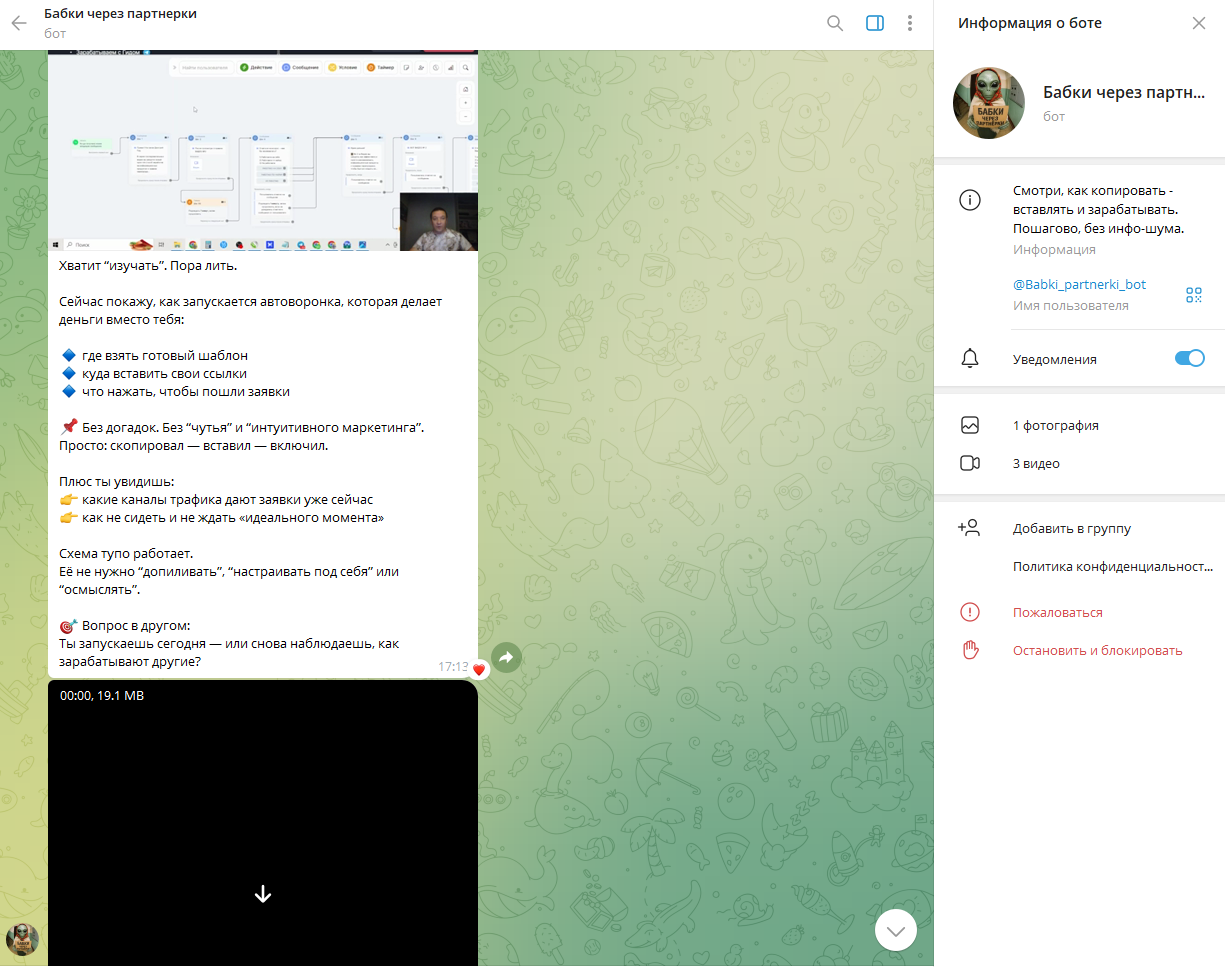Image resolution: width=1225 pixels, height=967 pixels.
Task: Turn off the notifications switch
Action: [x=1189, y=359]
